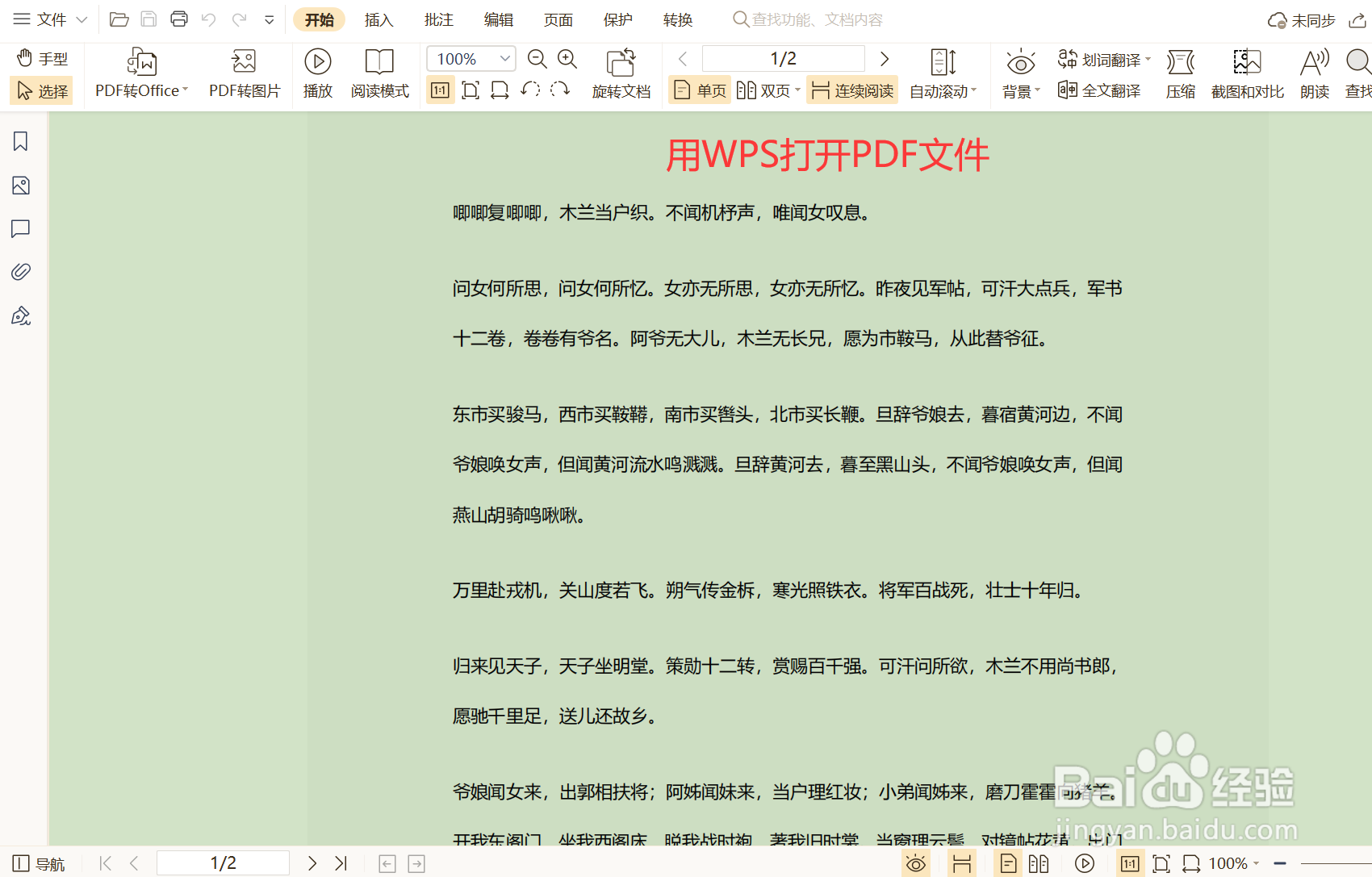Click the zoom out magnifier icon
The image size is (1372, 877).
click(x=537, y=59)
